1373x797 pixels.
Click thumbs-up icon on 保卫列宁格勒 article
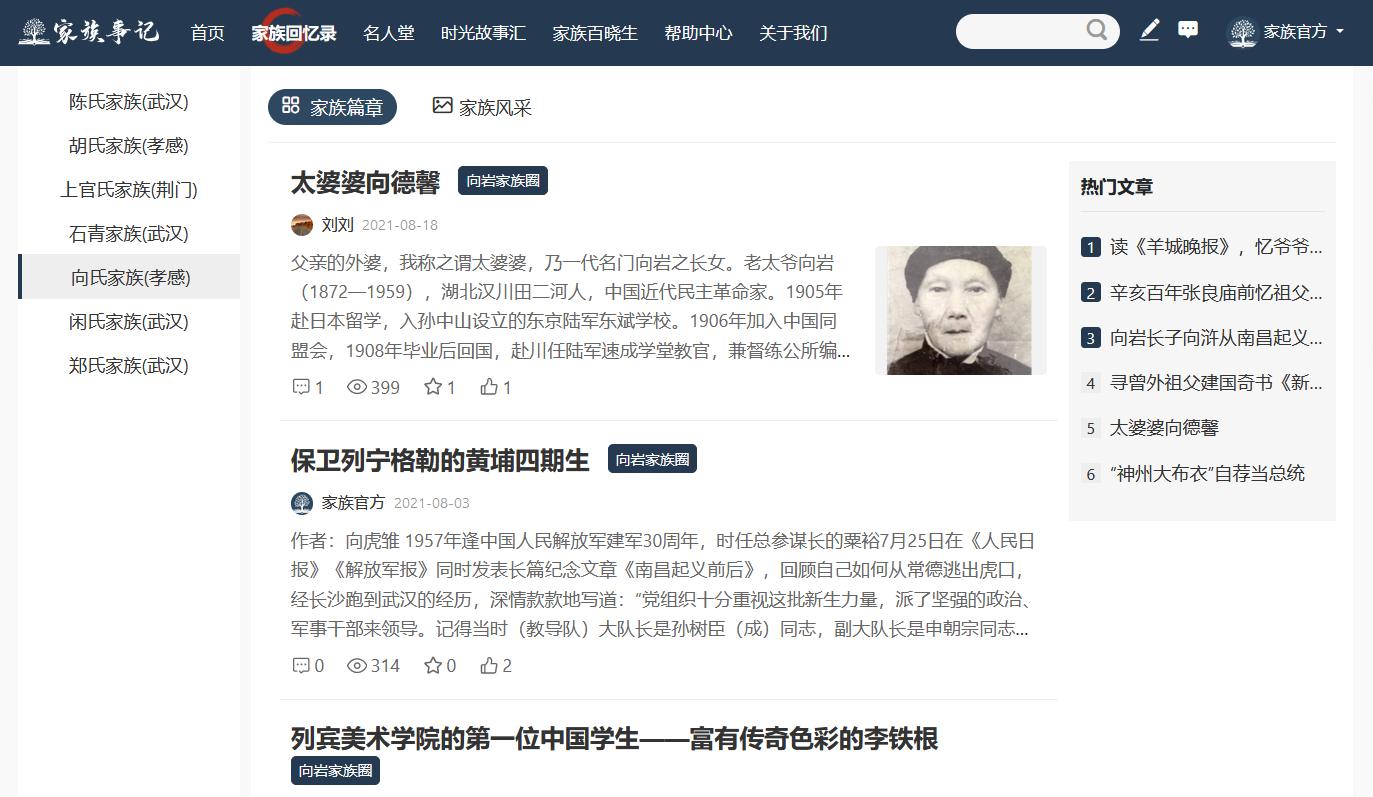(489, 665)
